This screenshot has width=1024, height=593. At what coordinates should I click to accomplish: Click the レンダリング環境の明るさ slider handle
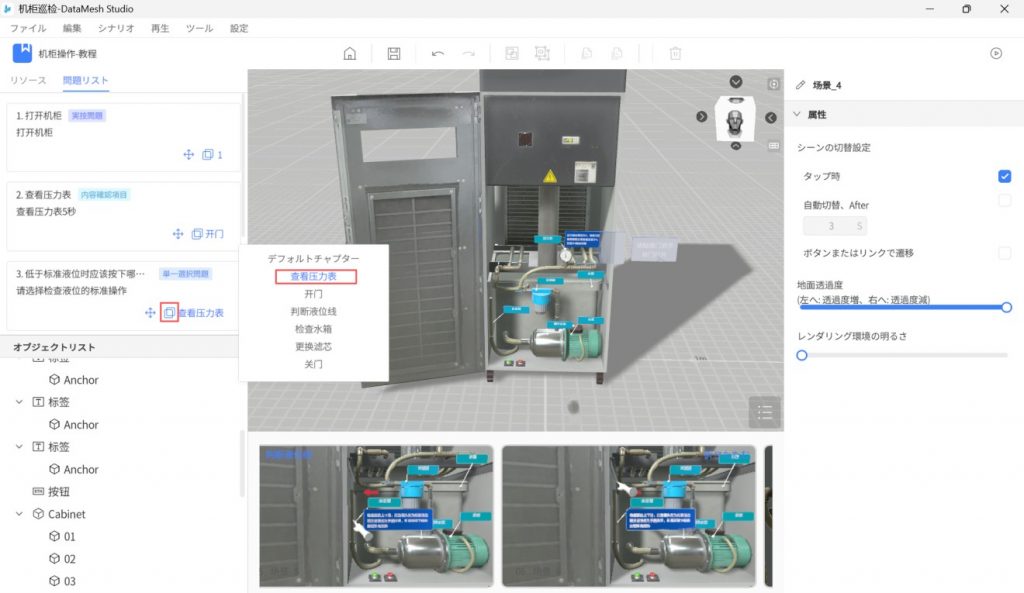(x=801, y=355)
